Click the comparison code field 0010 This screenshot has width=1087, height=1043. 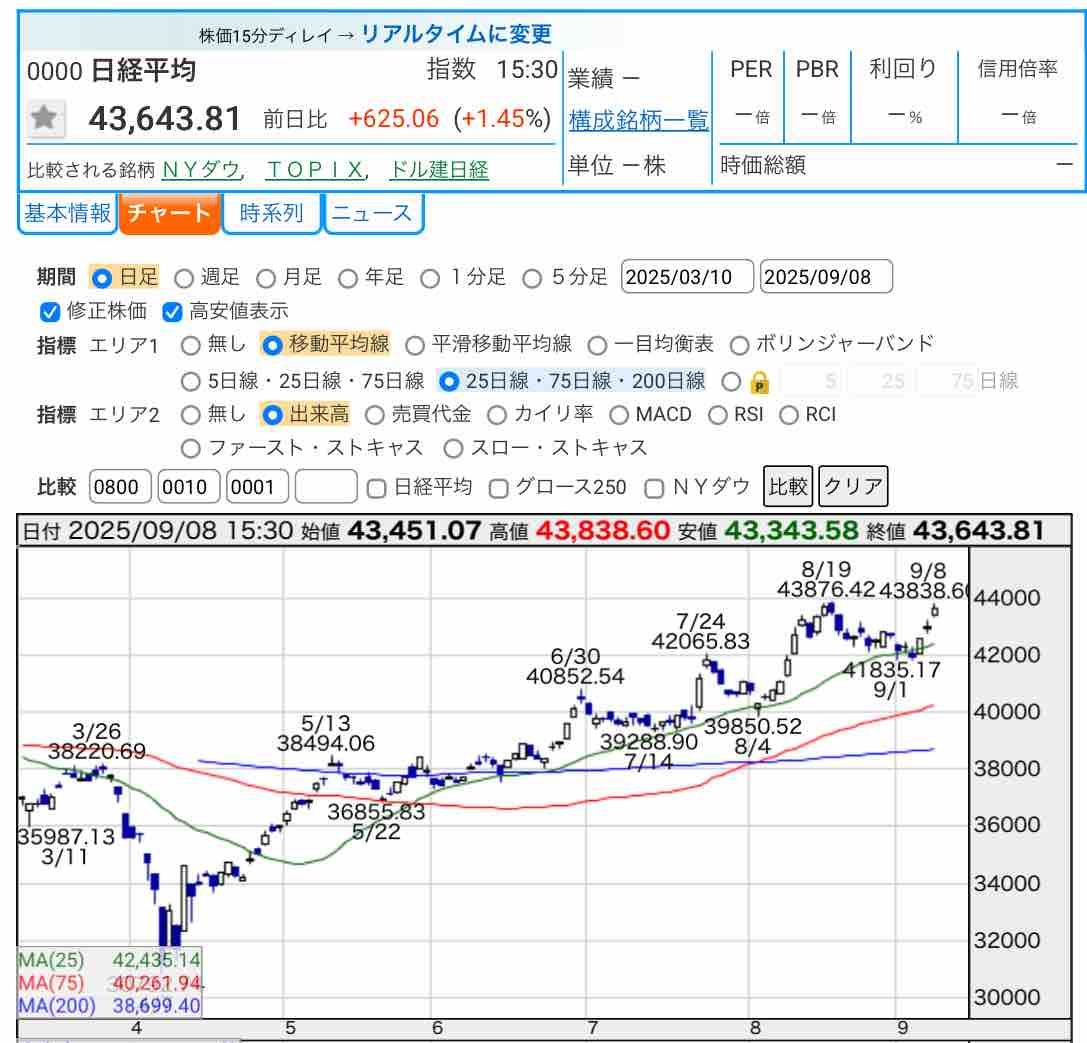click(x=189, y=487)
